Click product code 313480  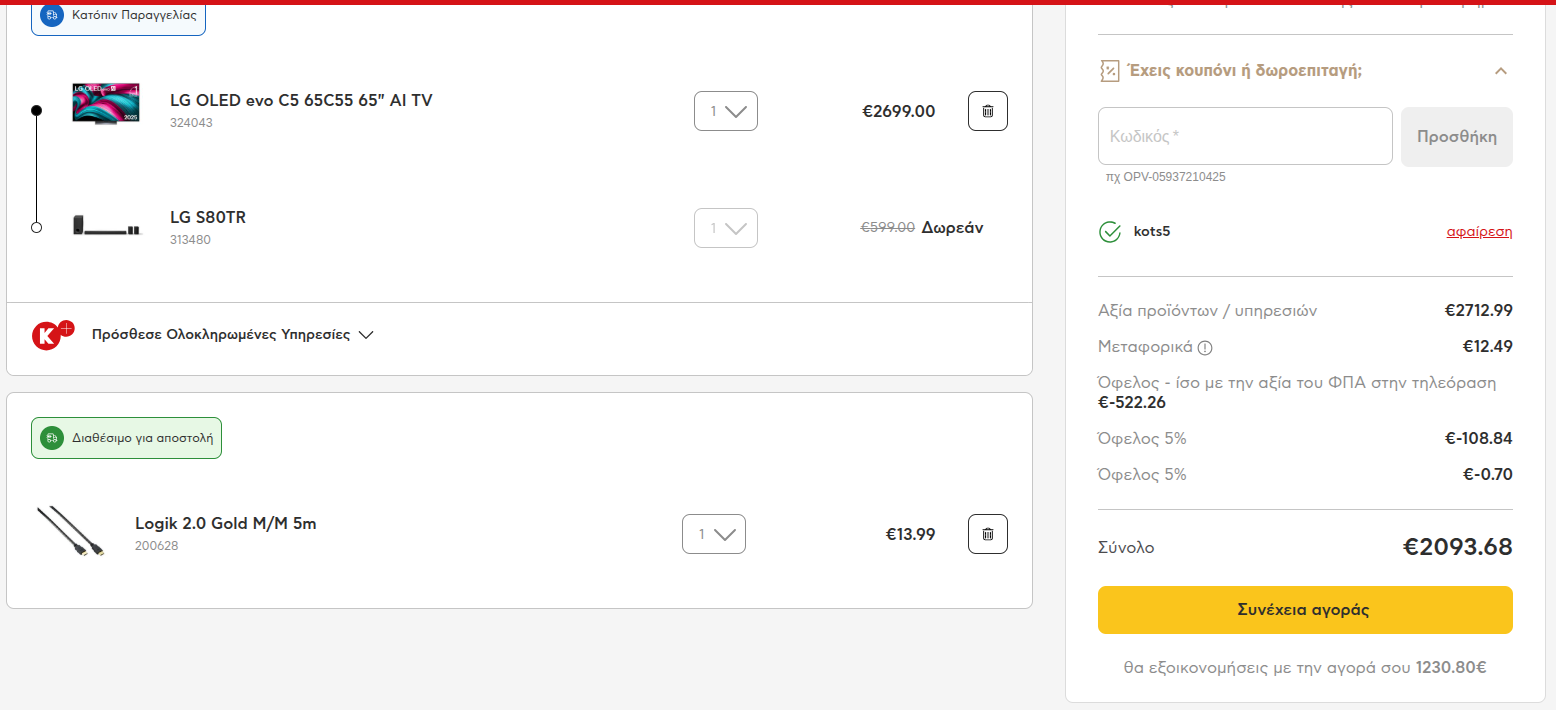coord(190,240)
